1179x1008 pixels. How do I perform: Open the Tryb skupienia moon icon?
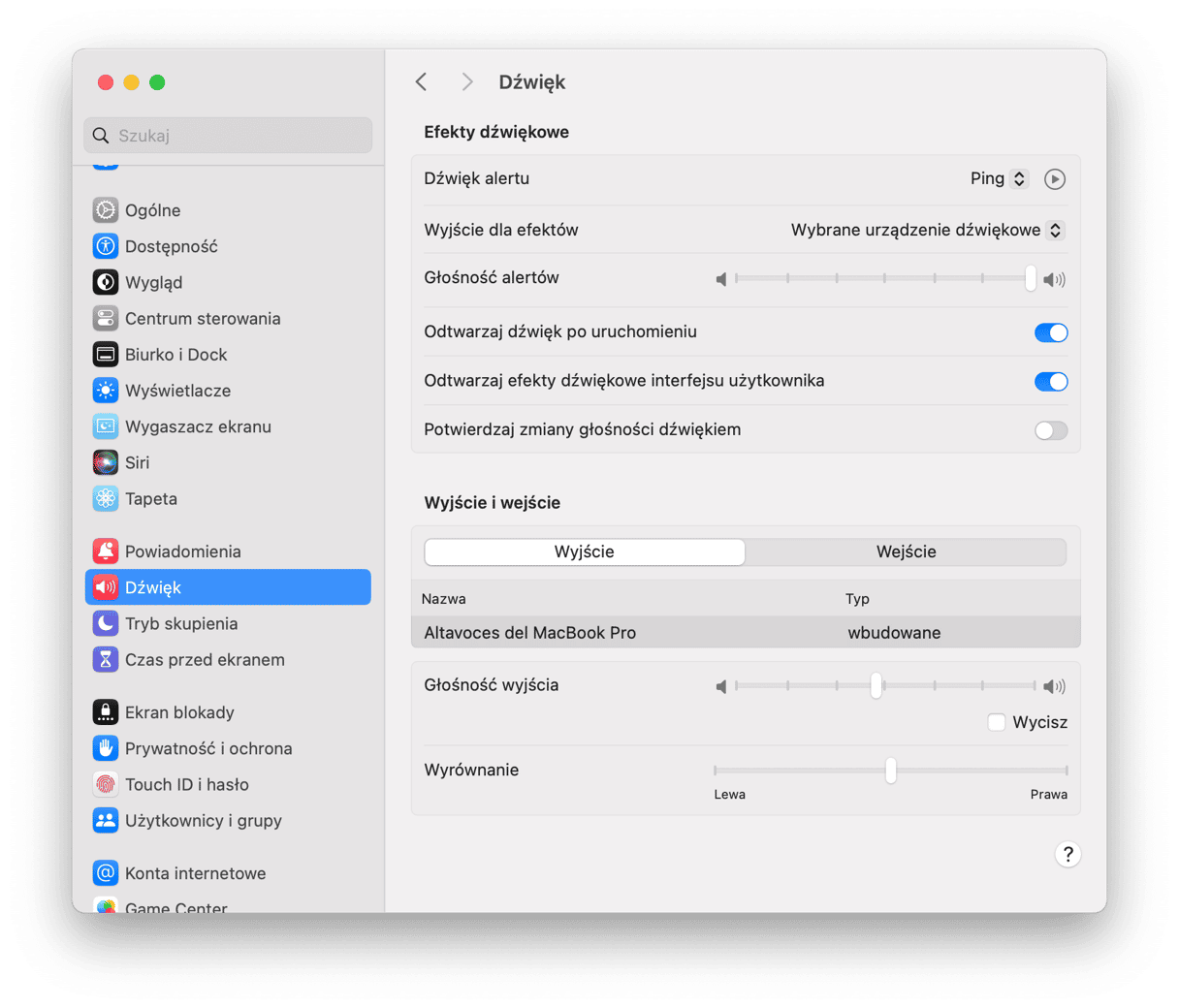106,623
